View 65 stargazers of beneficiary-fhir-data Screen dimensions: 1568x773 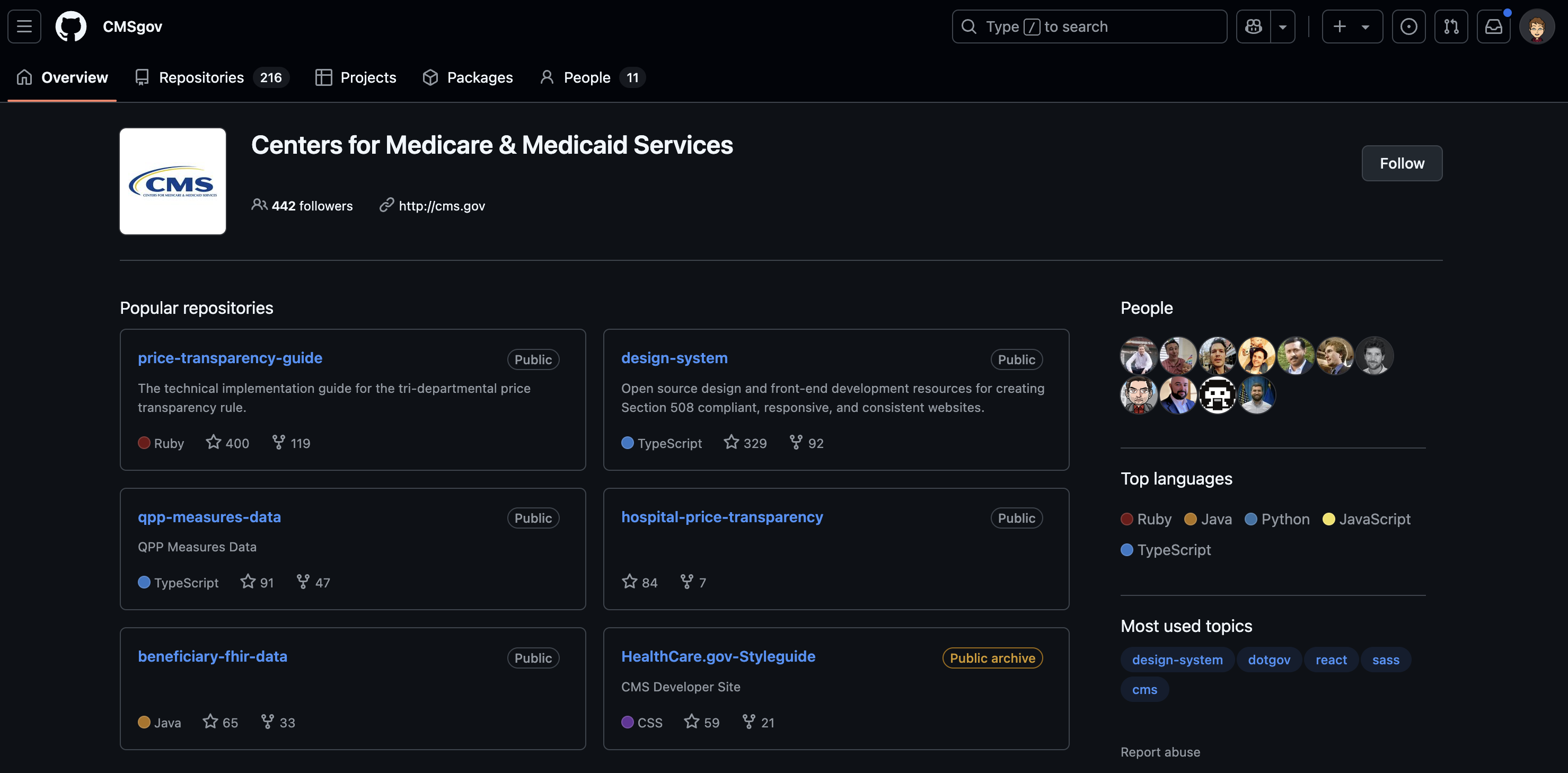coord(221,722)
